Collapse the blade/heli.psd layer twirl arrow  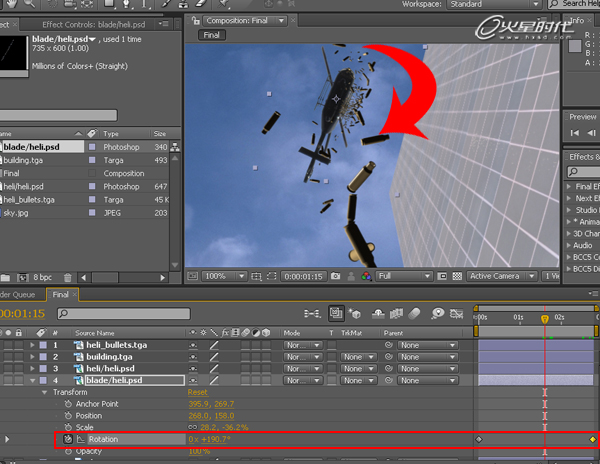point(32,381)
